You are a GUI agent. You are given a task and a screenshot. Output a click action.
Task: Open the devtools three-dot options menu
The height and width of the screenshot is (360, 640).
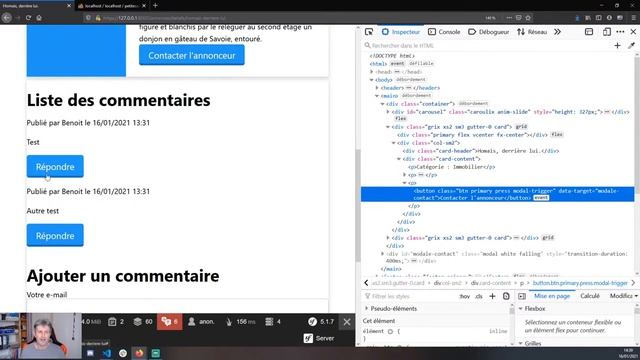click(x=620, y=32)
